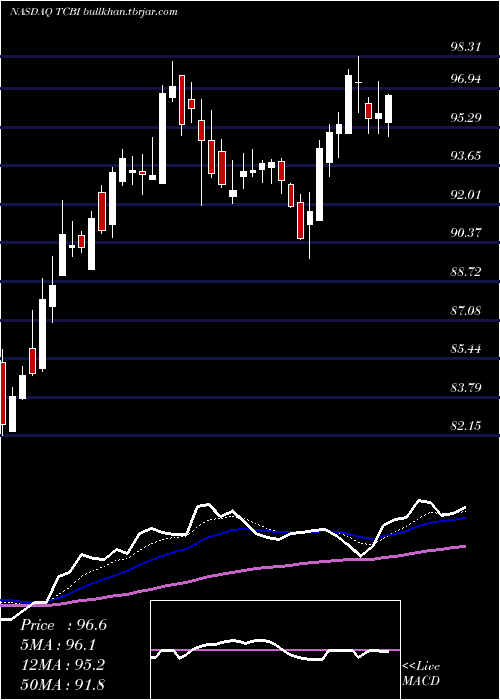Click the 85.44 price axis label

point(466,349)
